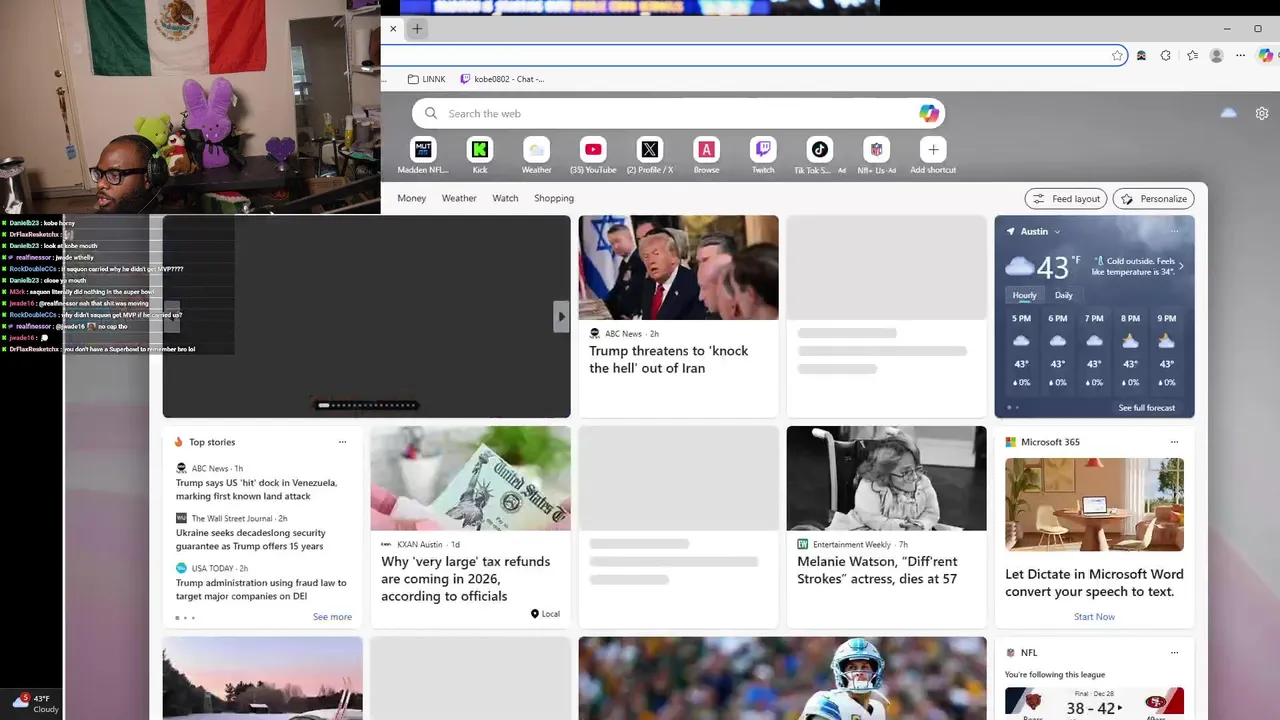1280x720 pixels.
Task: Open the Melanie Watson obituary article
Action: click(877, 570)
